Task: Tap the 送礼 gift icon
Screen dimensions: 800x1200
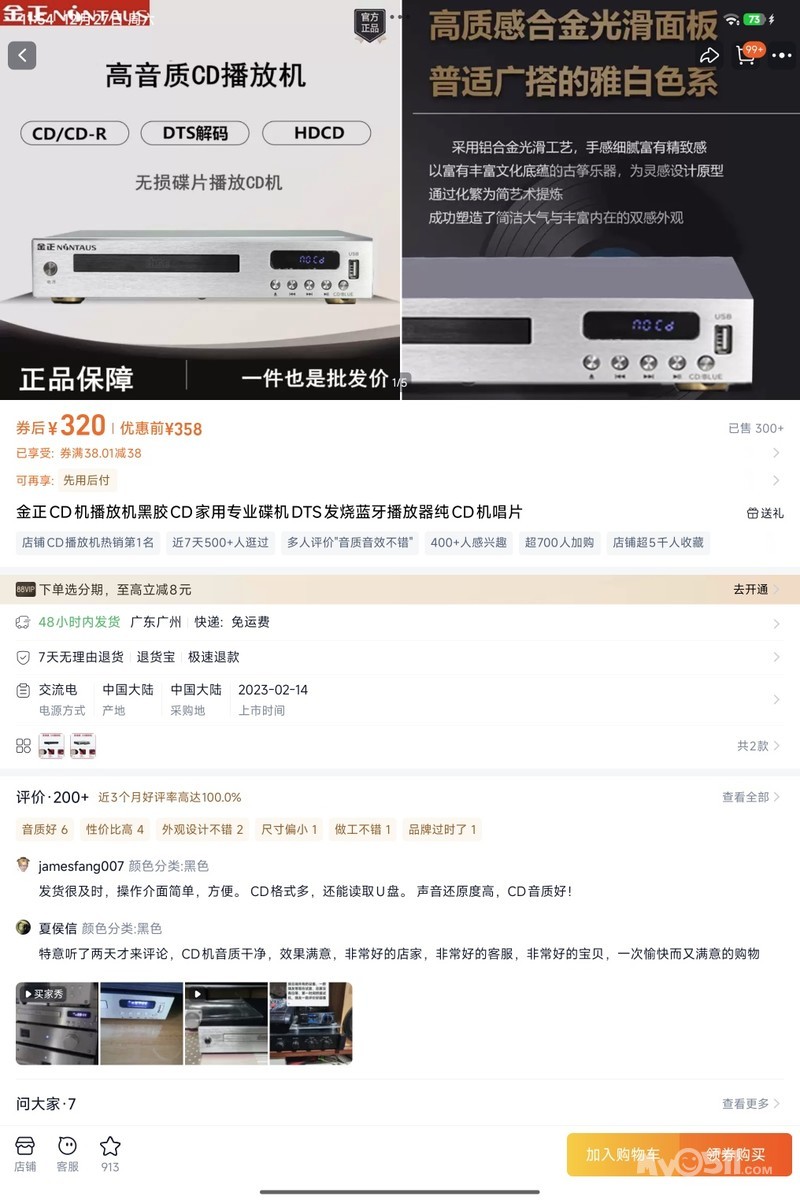Action: (765, 513)
